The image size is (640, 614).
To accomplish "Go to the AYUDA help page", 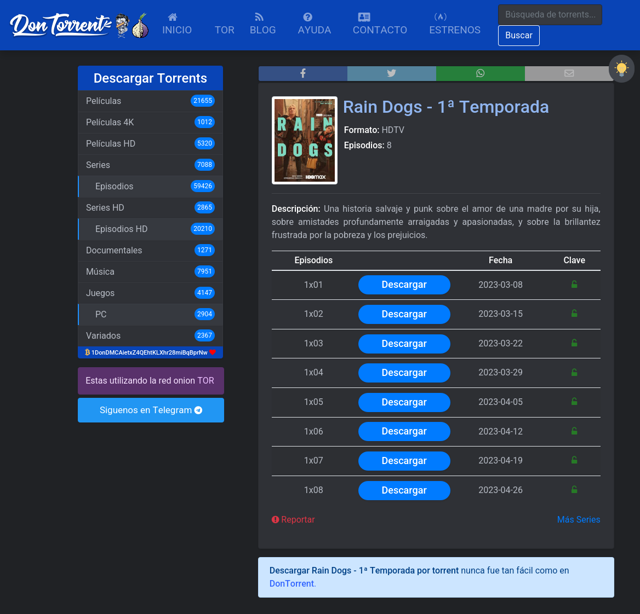I will tap(314, 24).
